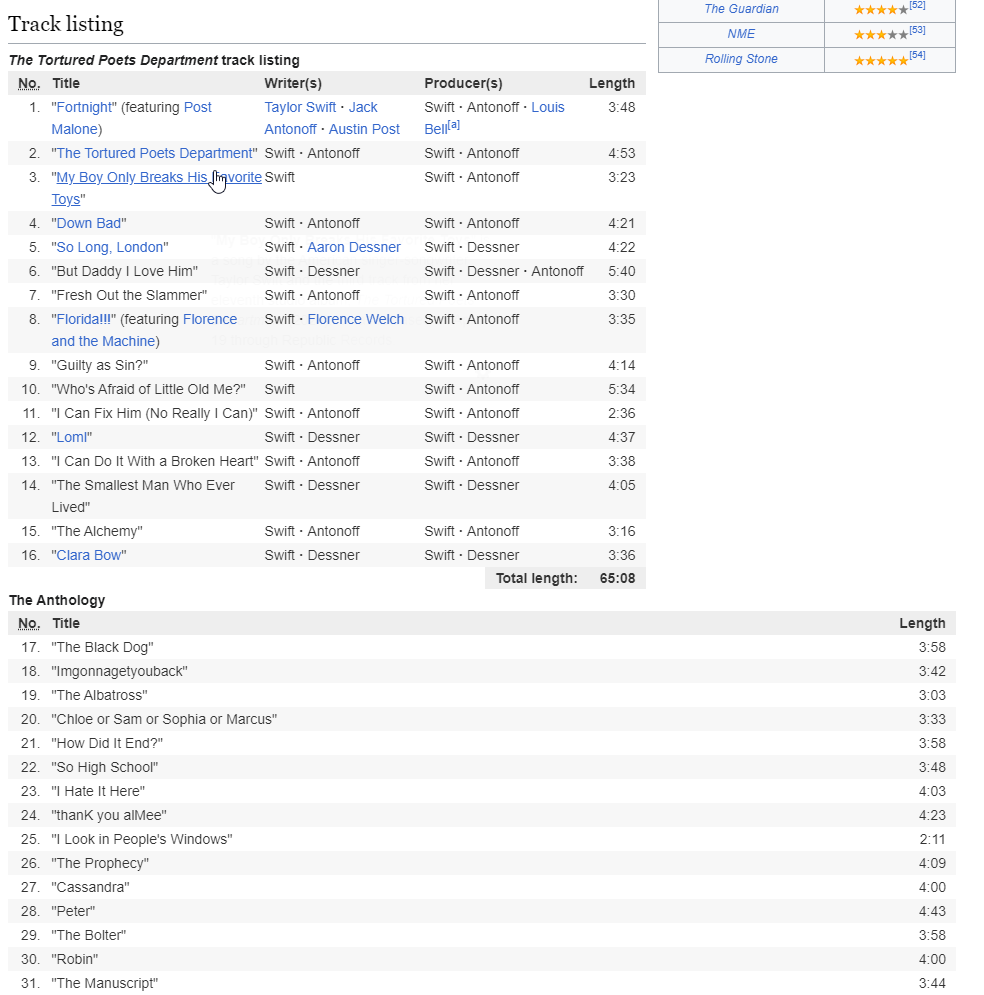Follow the Florence Welch writer link
984x995 pixels.
click(x=355, y=319)
